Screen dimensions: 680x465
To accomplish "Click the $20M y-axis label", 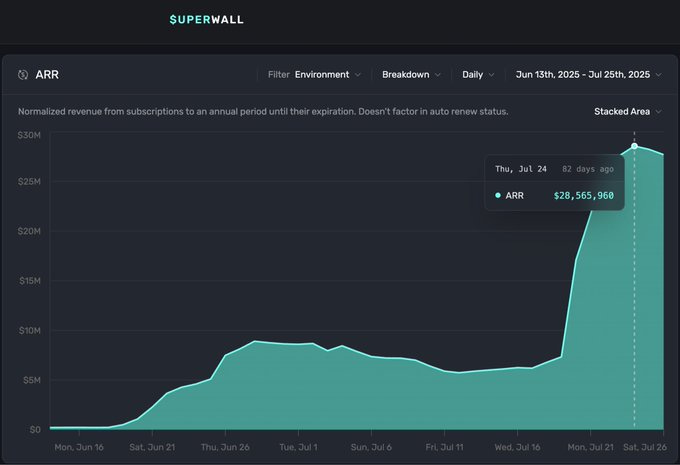I will click(29, 231).
